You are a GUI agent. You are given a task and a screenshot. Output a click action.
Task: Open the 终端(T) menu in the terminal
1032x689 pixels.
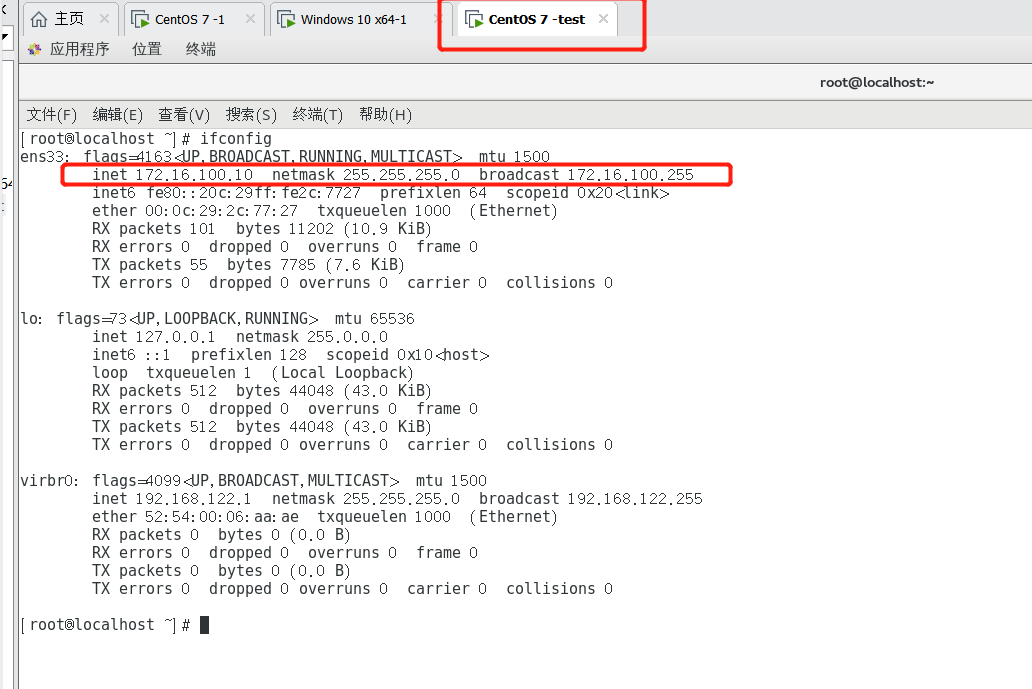coord(317,115)
